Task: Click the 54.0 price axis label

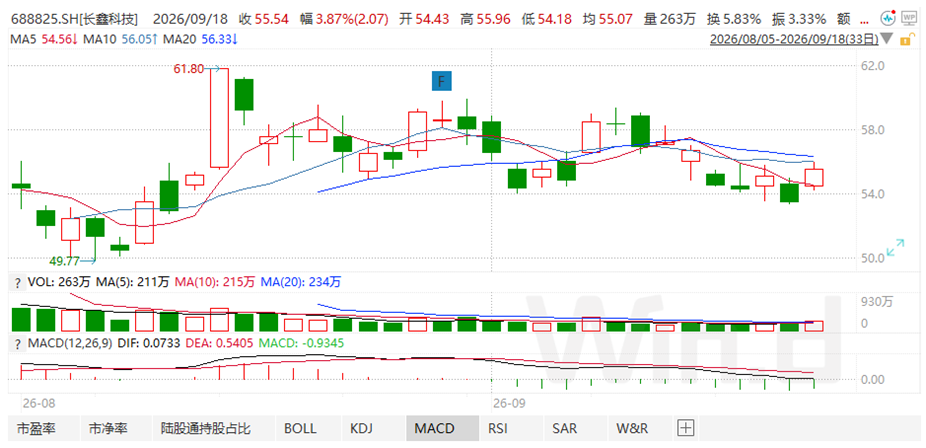Action: coord(872,194)
